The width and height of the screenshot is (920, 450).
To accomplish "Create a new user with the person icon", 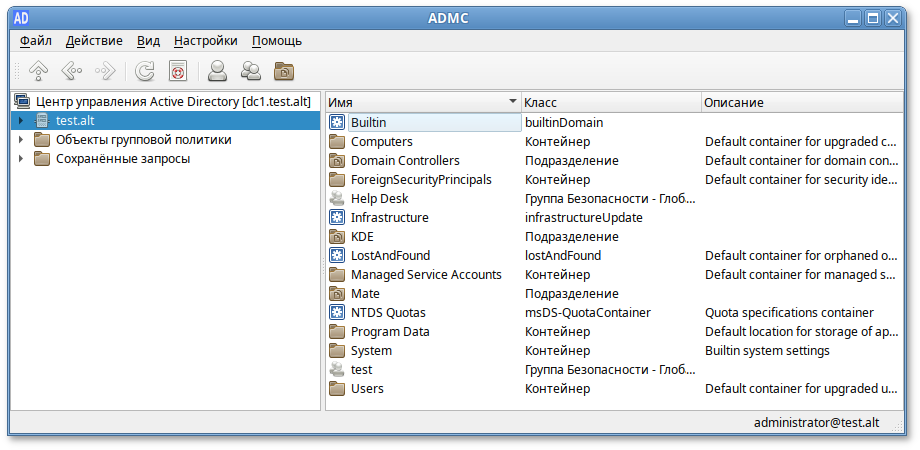I will (x=218, y=71).
